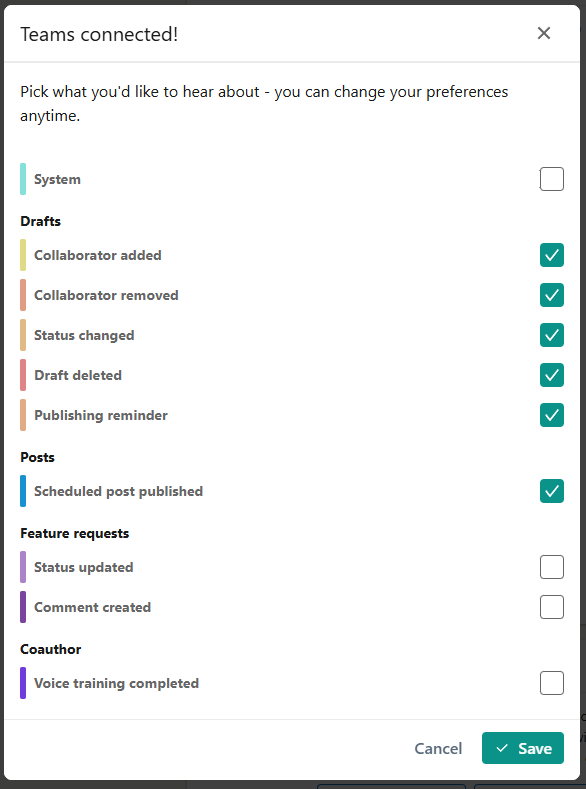Click the Save button
This screenshot has width=586, height=789.
click(523, 748)
